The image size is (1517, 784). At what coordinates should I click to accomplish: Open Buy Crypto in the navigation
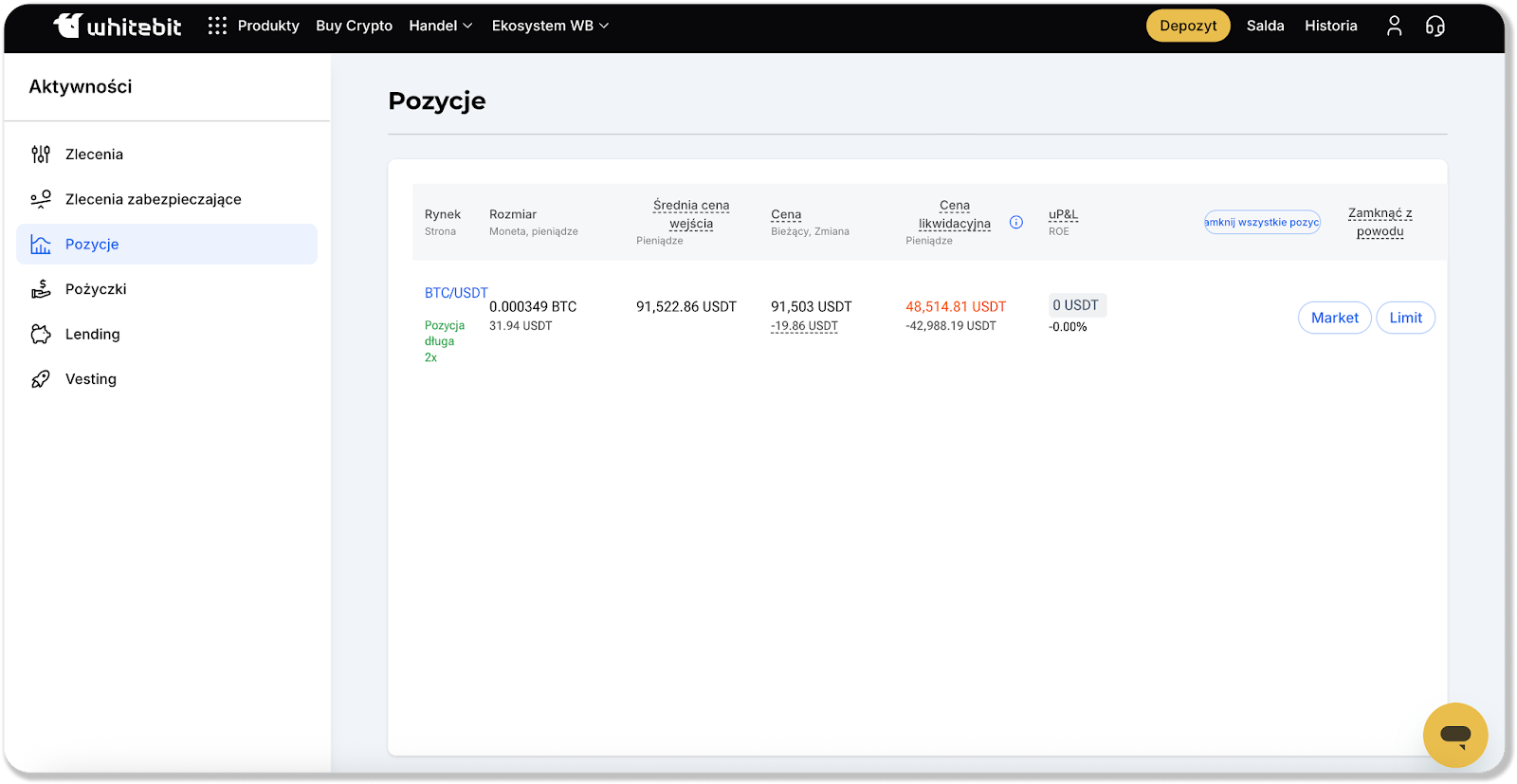[354, 26]
